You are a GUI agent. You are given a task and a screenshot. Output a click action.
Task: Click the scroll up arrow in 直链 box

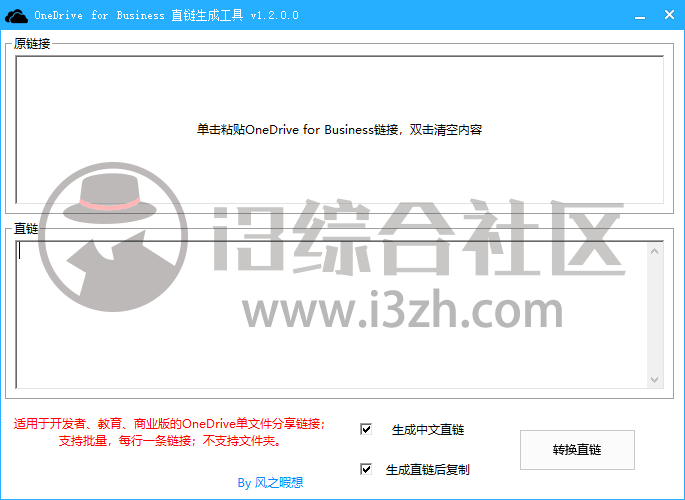654,252
